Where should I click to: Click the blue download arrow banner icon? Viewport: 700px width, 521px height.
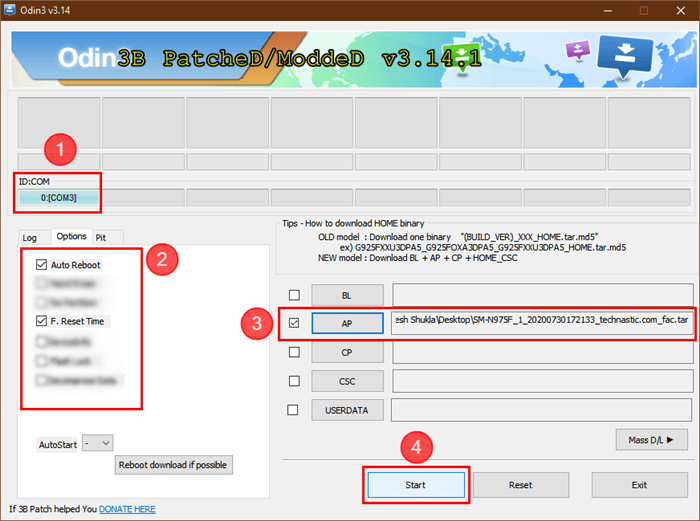[x=625, y=57]
